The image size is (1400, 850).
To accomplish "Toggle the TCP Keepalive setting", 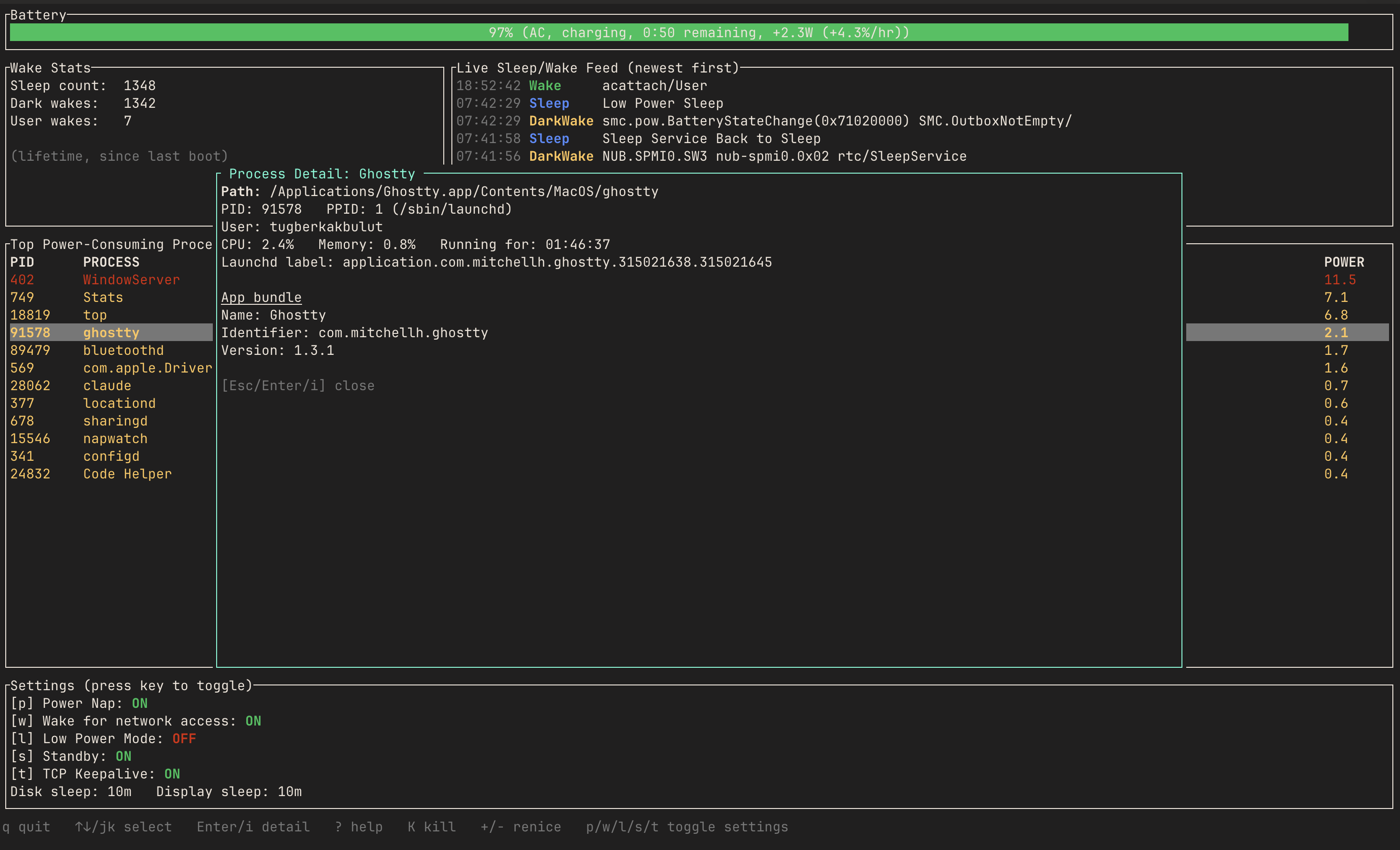I will (x=95, y=773).
